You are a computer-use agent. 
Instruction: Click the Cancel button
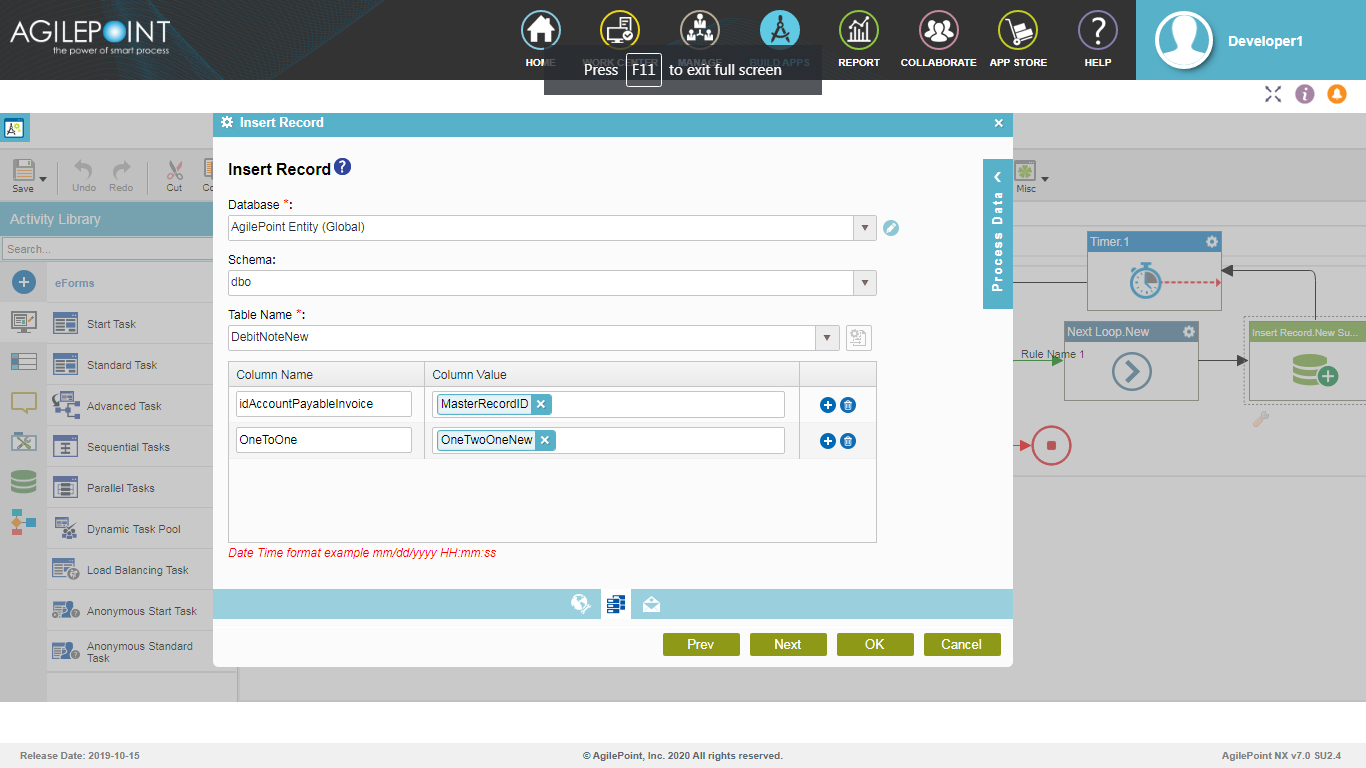coord(961,645)
